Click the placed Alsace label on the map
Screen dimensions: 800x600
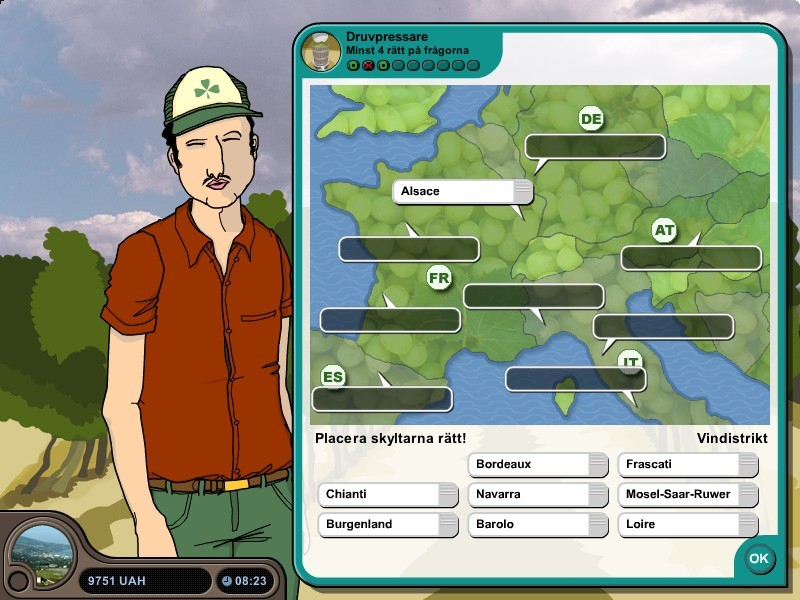[463, 191]
